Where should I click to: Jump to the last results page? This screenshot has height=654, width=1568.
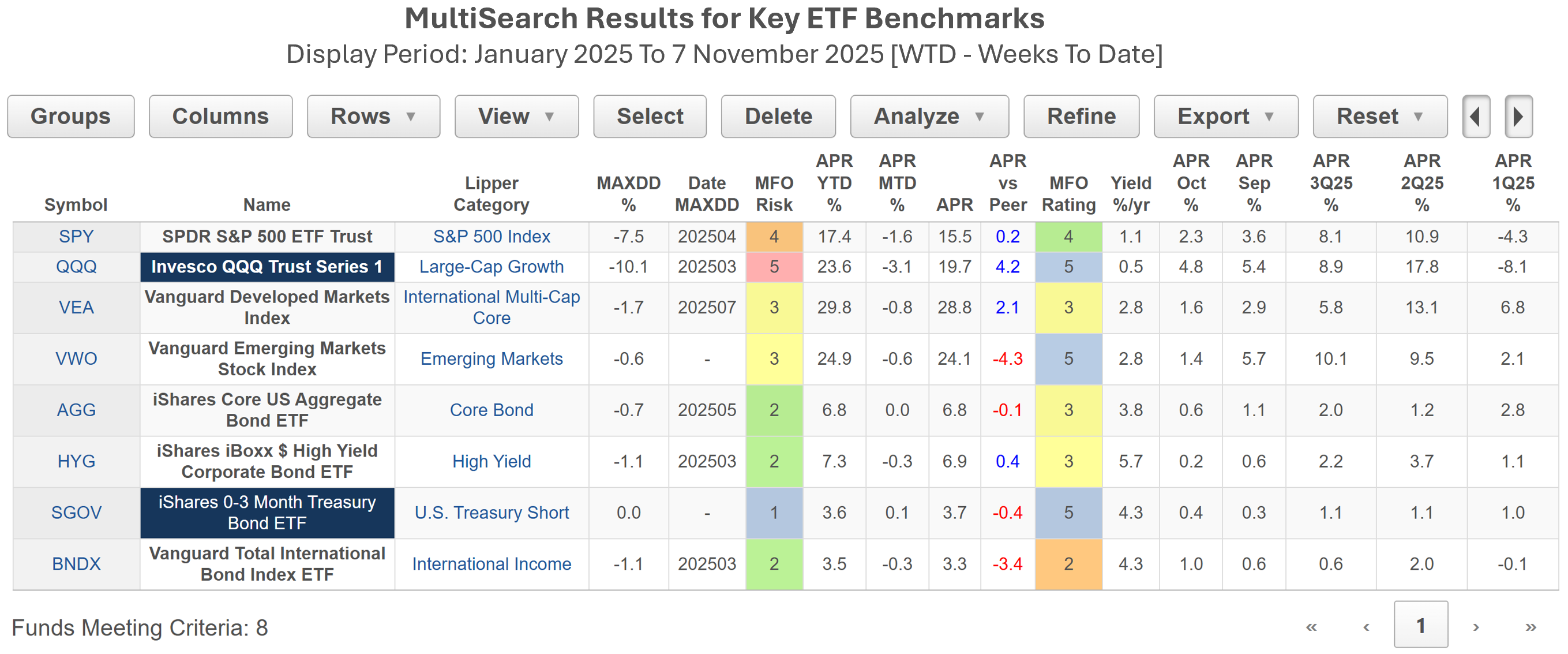pos(1531,627)
